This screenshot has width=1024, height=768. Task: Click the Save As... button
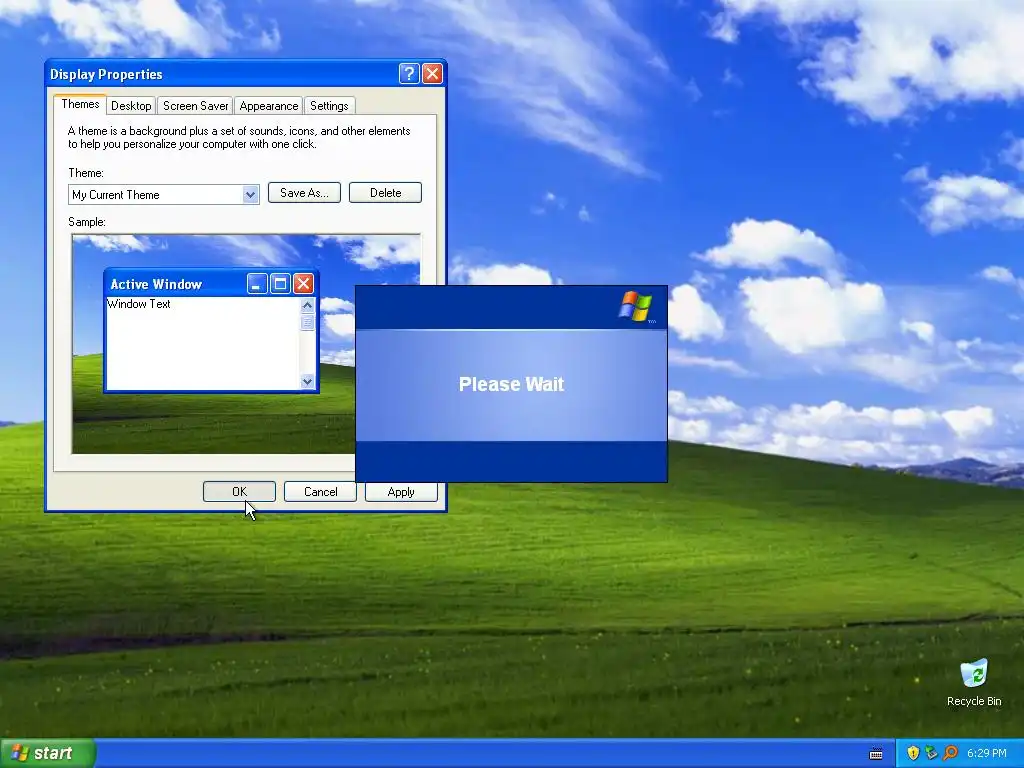coord(304,193)
